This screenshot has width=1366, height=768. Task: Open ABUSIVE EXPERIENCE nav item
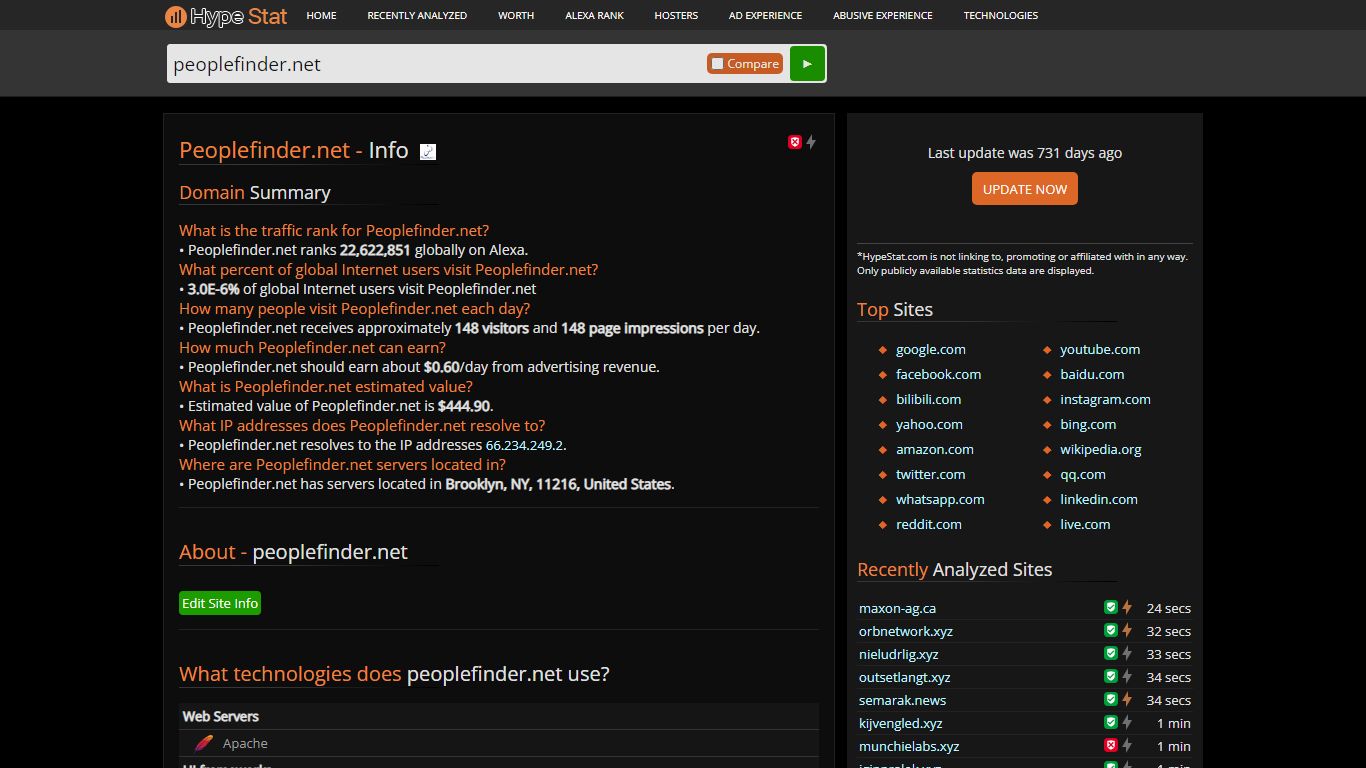883,16
